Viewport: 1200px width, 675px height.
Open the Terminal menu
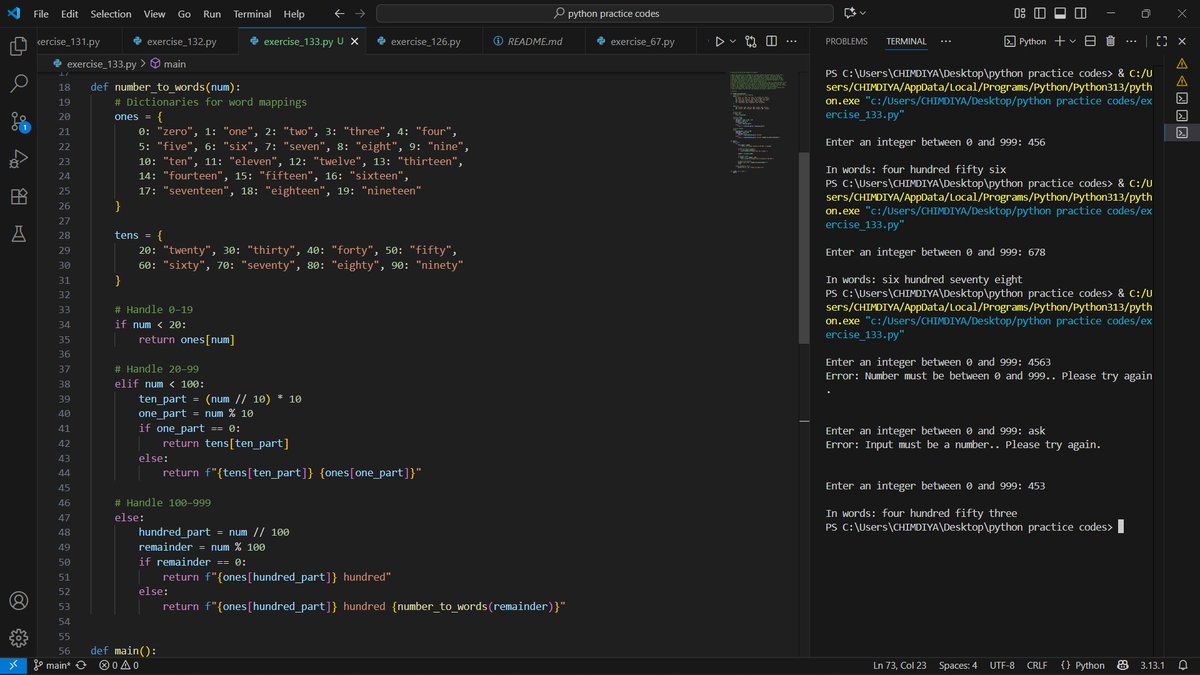pos(253,14)
